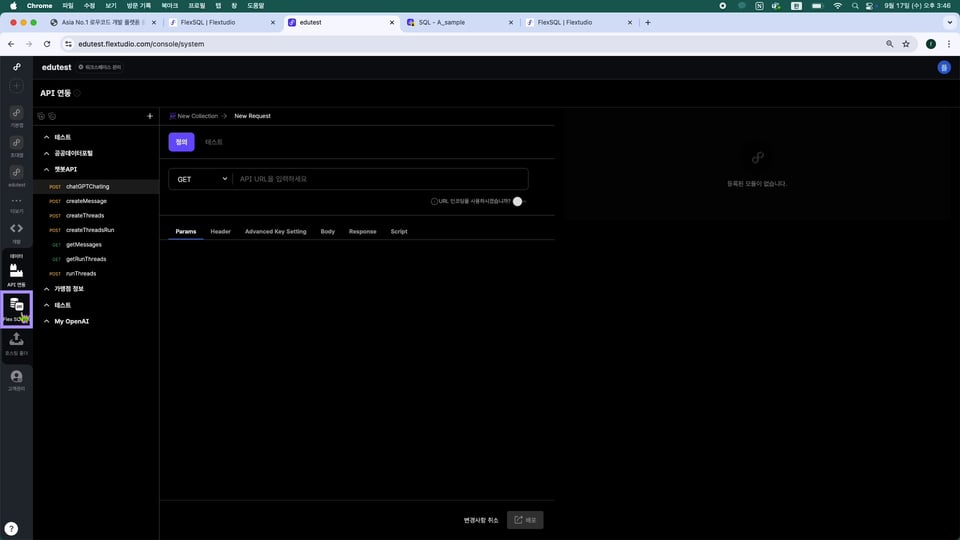Click the first collection tool icon above tree
The height and width of the screenshot is (540, 960).
(41, 116)
